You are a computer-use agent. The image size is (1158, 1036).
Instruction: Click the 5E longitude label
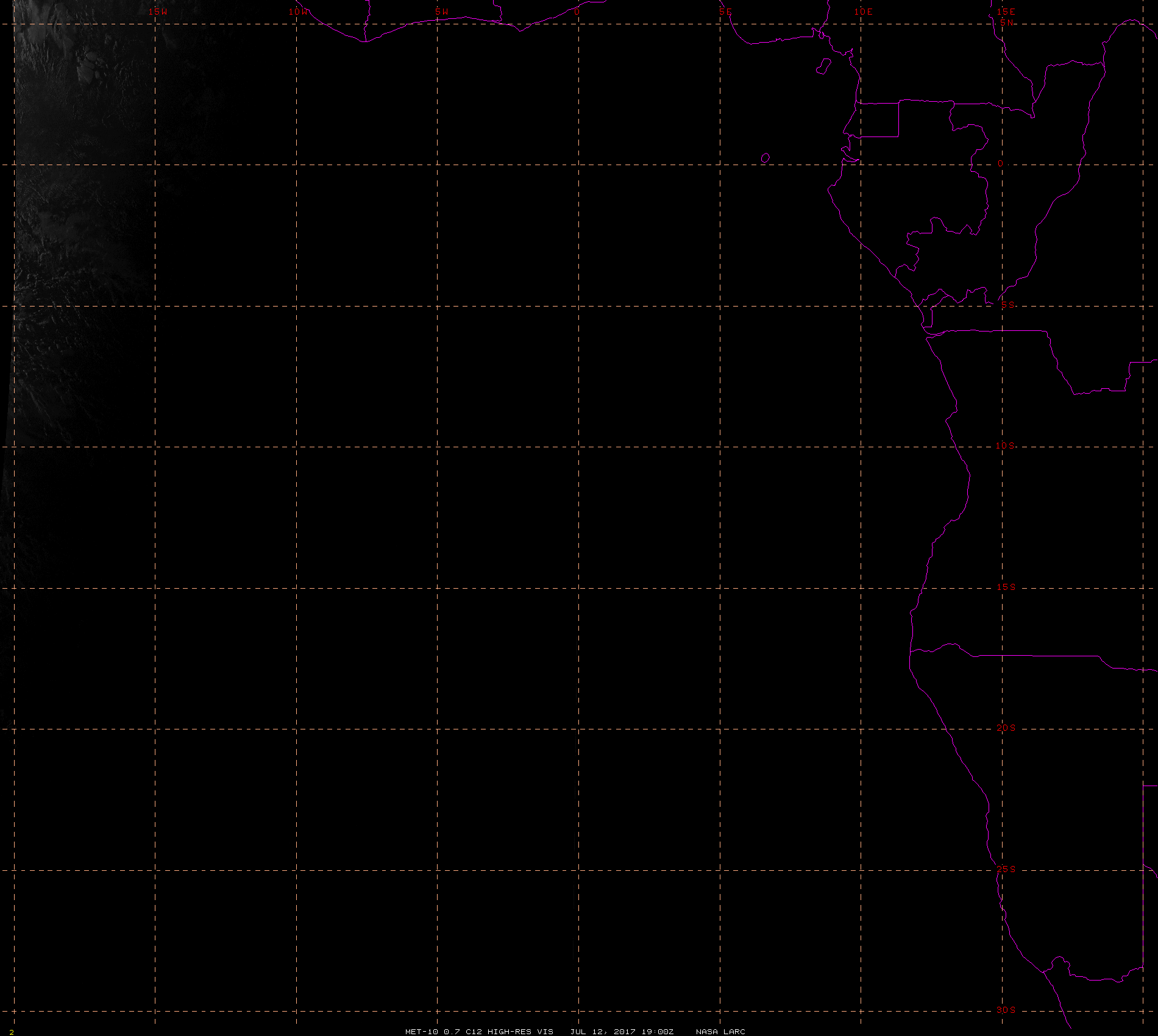pyautogui.click(x=725, y=12)
